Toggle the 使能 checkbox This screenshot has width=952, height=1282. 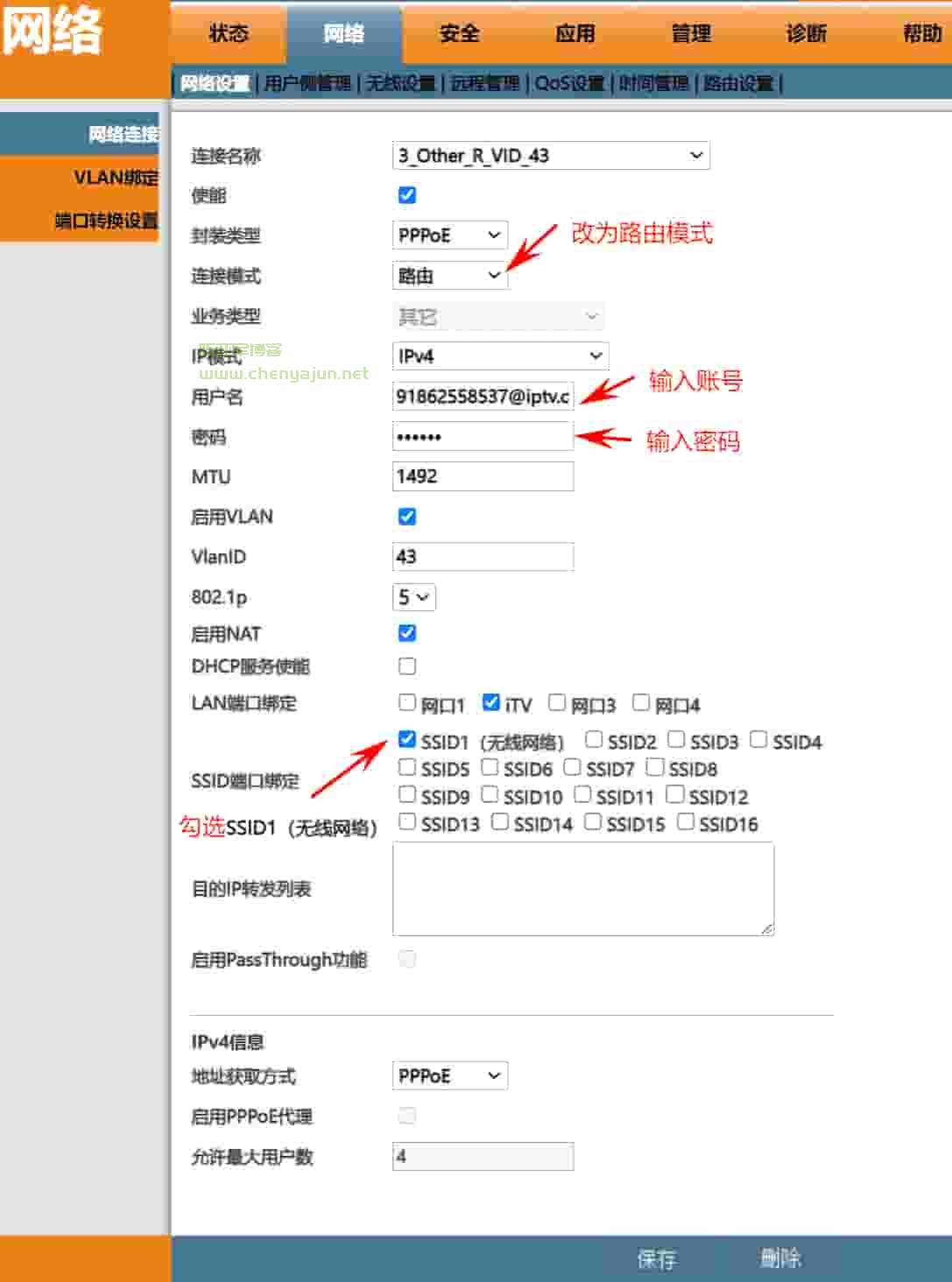(407, 195)
